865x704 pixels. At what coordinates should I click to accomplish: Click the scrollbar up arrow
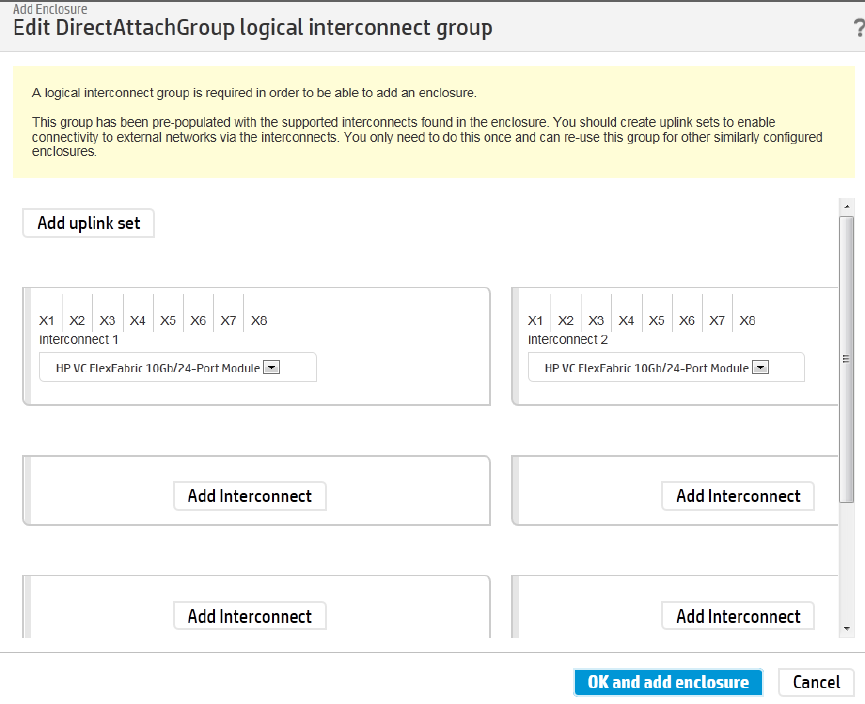[x=846, y=207]
